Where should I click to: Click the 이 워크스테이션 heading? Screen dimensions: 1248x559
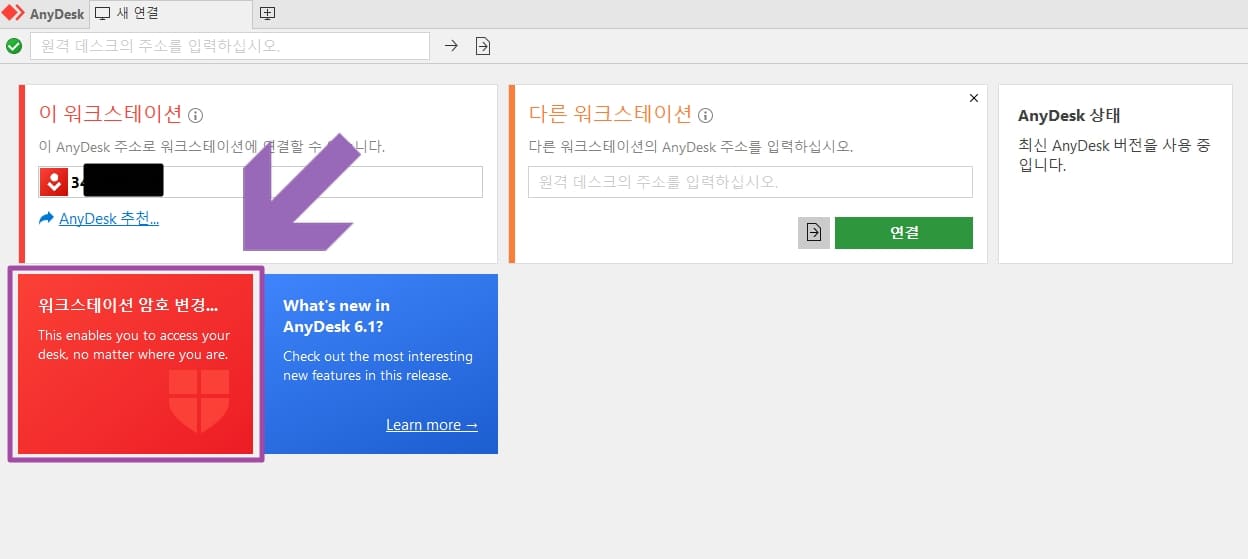110,114
